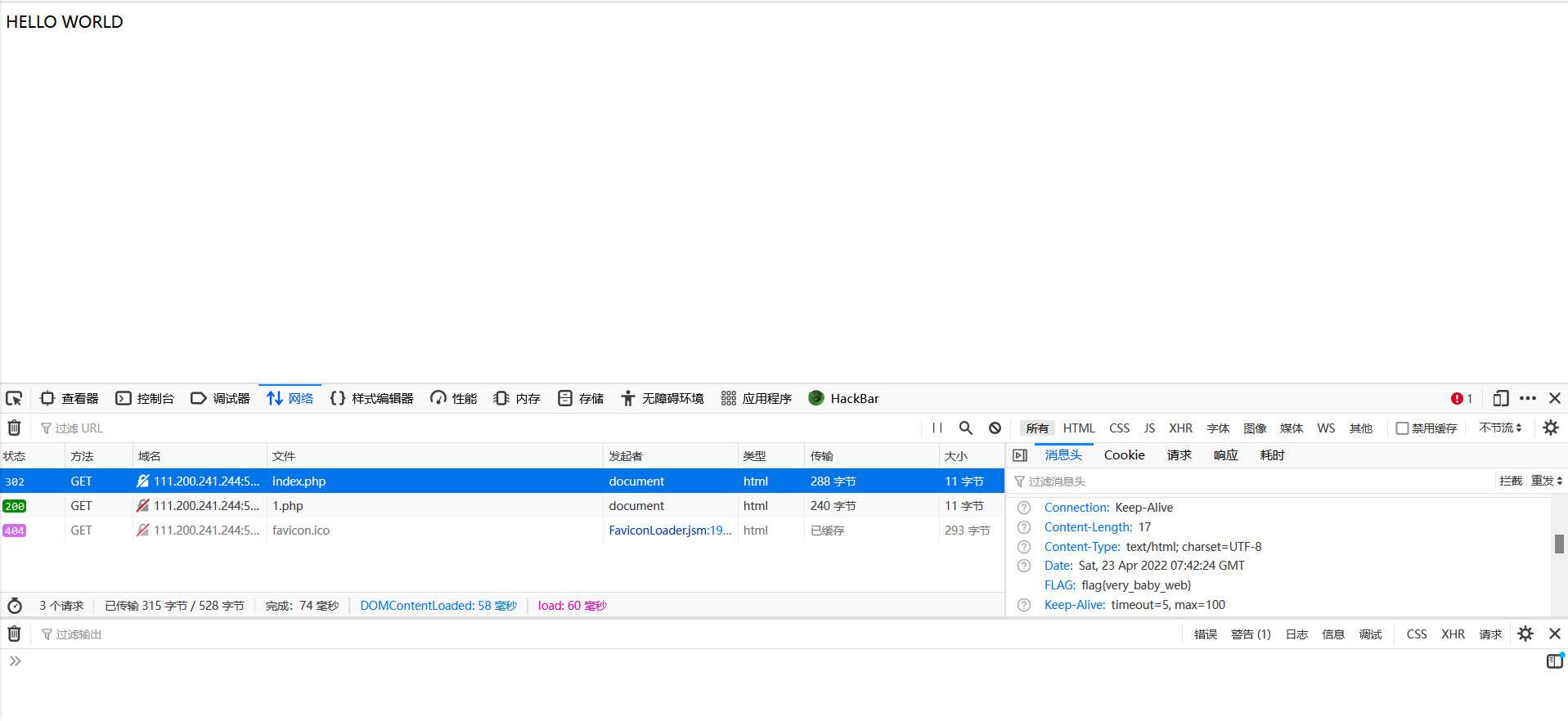Open the Inspector (查看器) panel
This screenshot has height=721, width=1568.
[70, 398]
